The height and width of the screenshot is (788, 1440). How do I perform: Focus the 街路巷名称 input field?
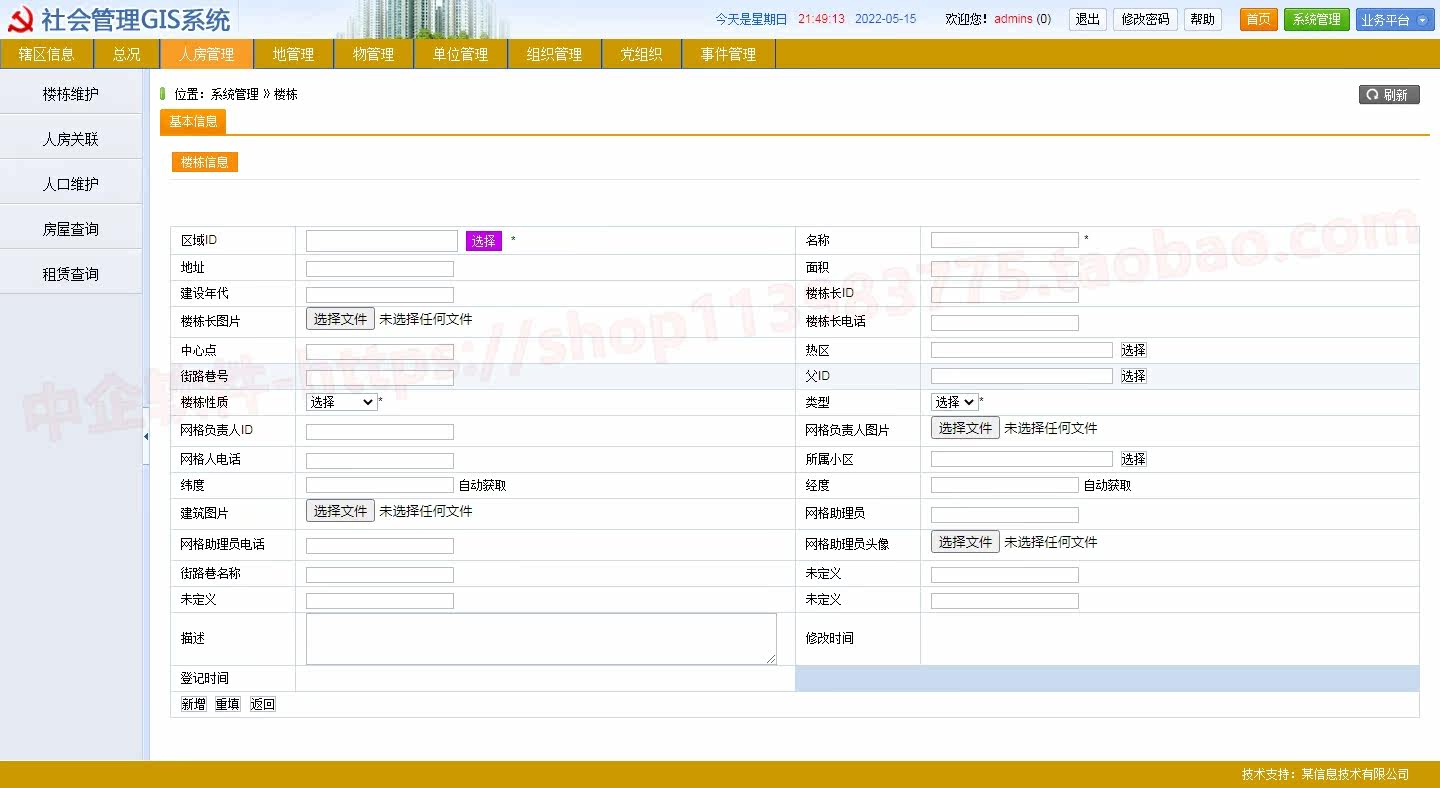pos(380,574)
